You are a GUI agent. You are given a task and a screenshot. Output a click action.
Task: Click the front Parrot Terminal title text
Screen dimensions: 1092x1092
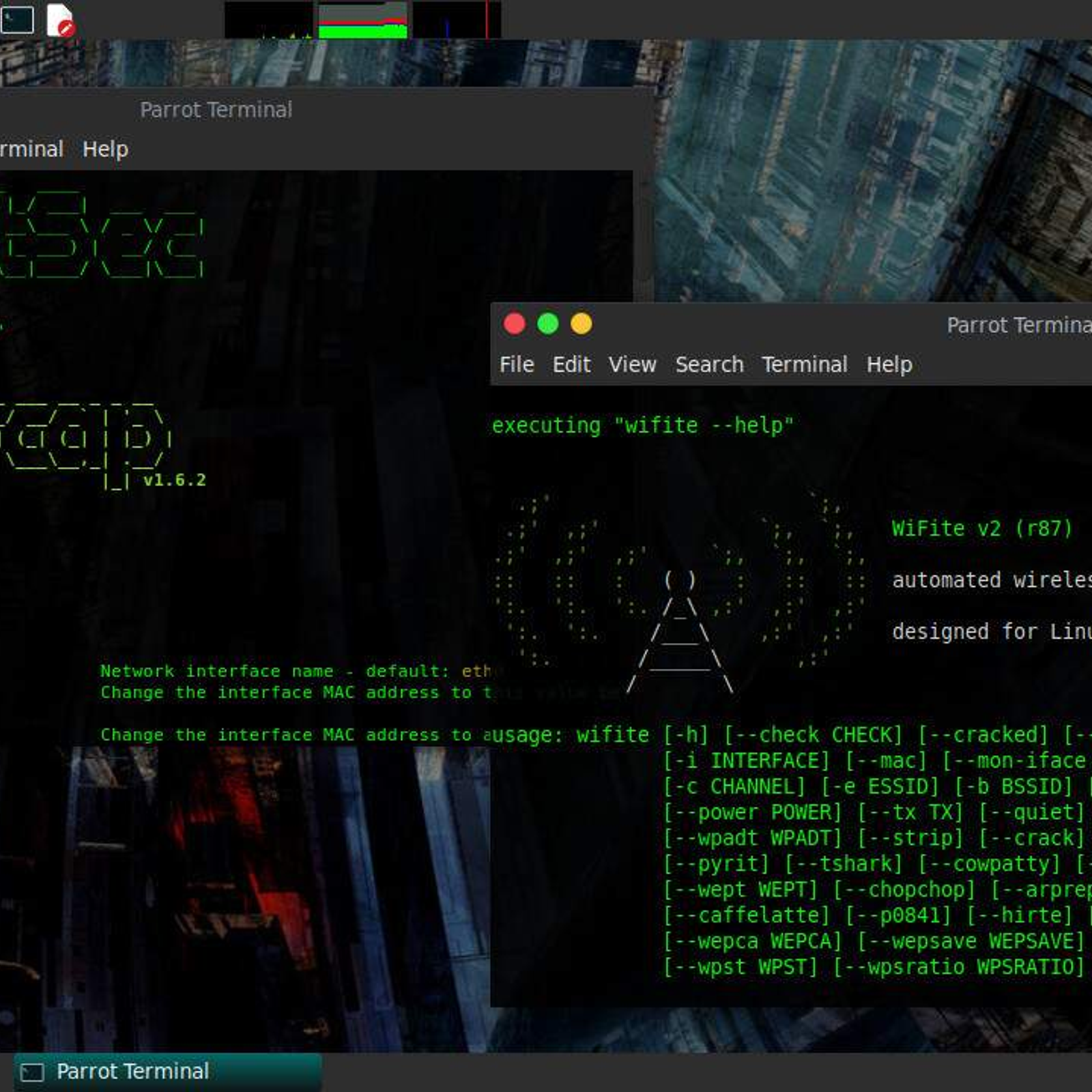point(1018,326)
